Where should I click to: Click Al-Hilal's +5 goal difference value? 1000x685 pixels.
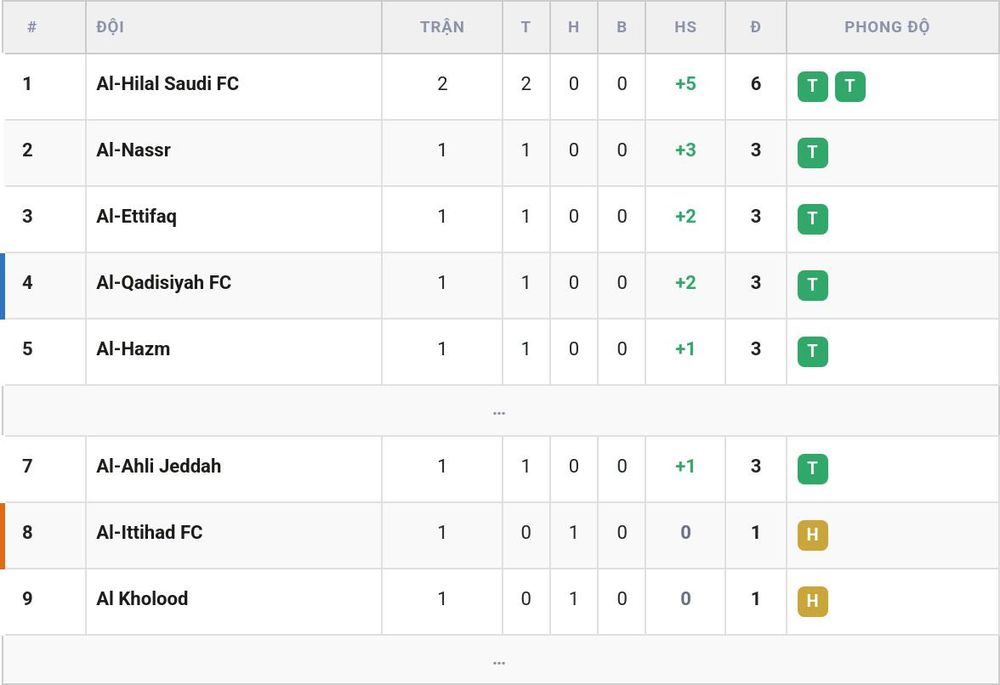(686, 84)
